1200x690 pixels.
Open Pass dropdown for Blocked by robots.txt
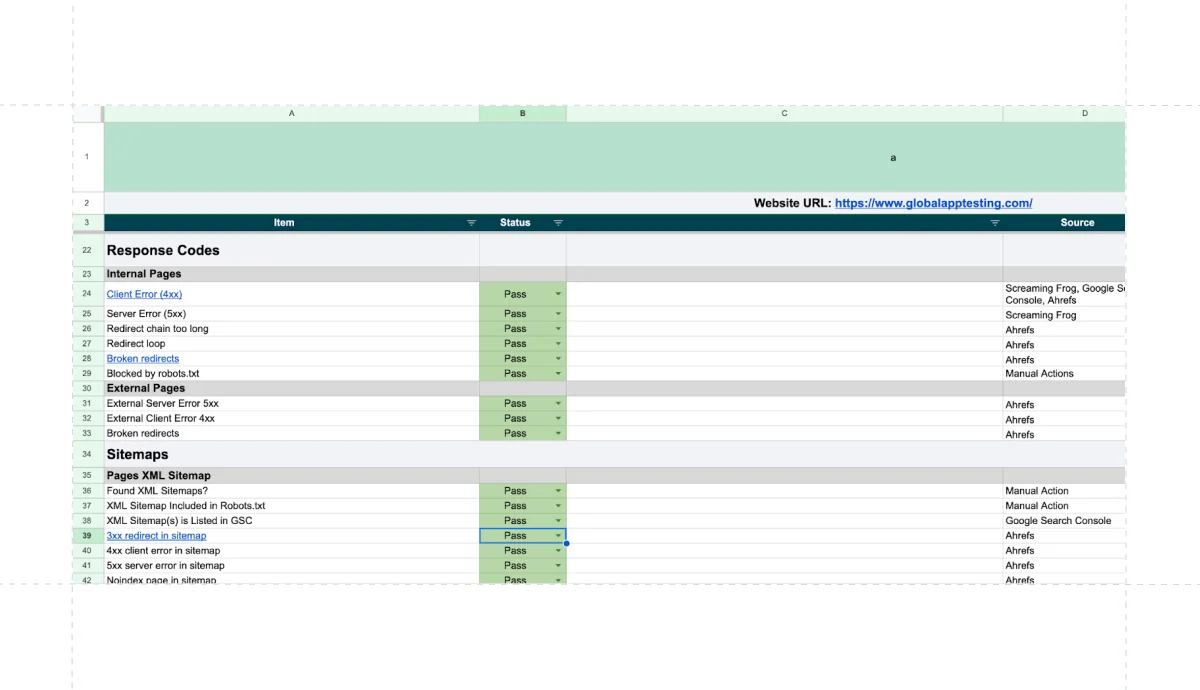coord(558,374)
